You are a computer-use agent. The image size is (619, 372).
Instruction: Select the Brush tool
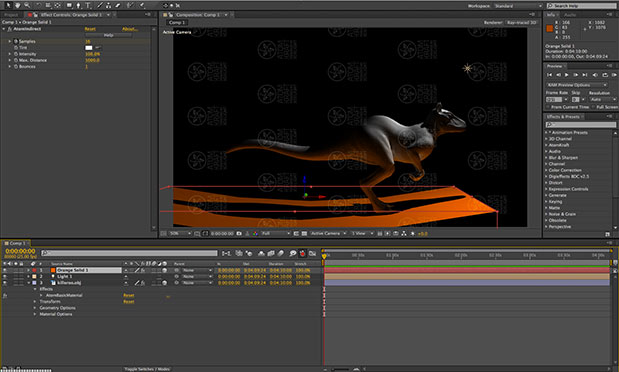click(x=99, y=5)
